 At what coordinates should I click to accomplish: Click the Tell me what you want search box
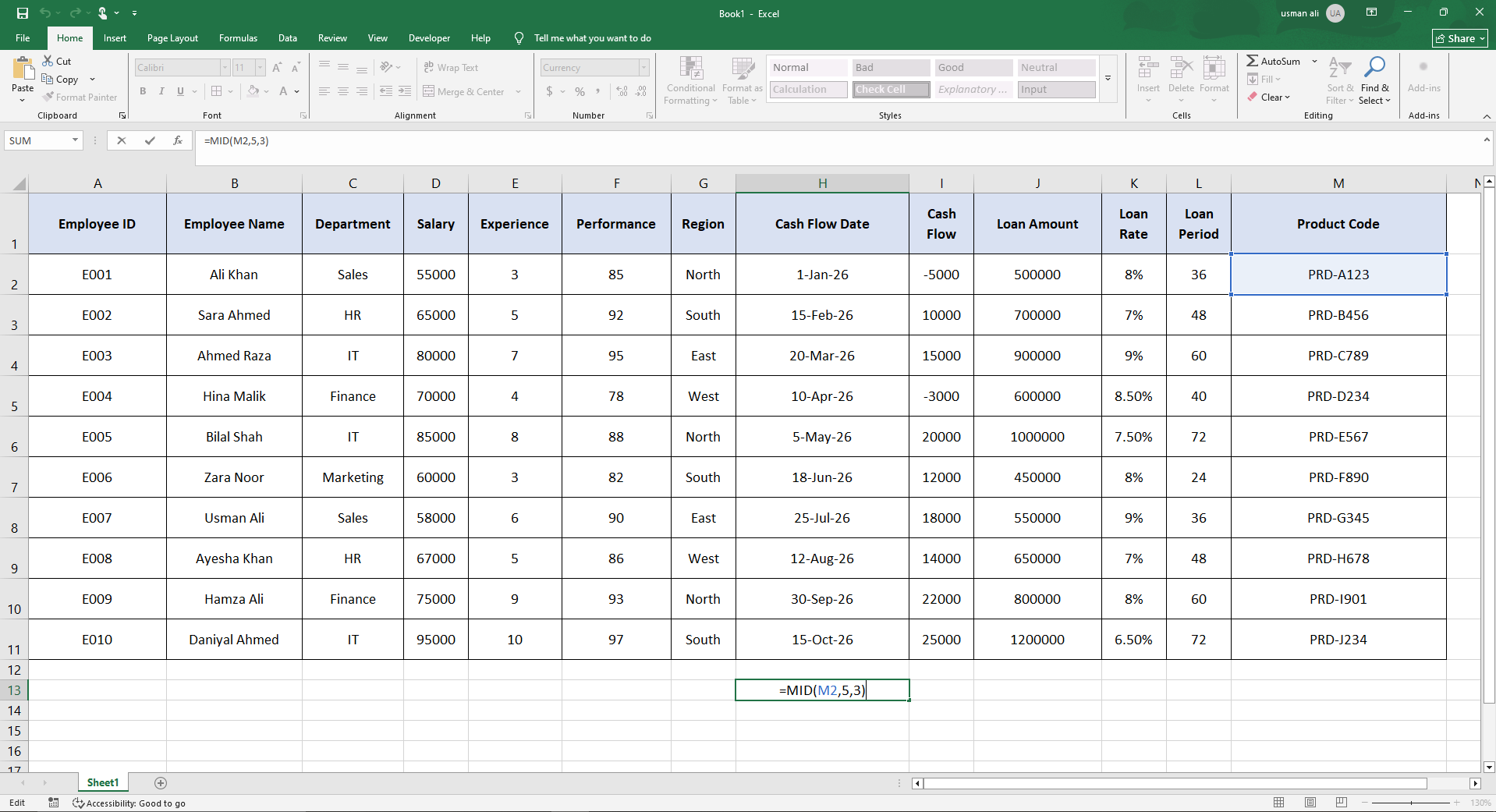pyautogui.click(x=592, y=38)
